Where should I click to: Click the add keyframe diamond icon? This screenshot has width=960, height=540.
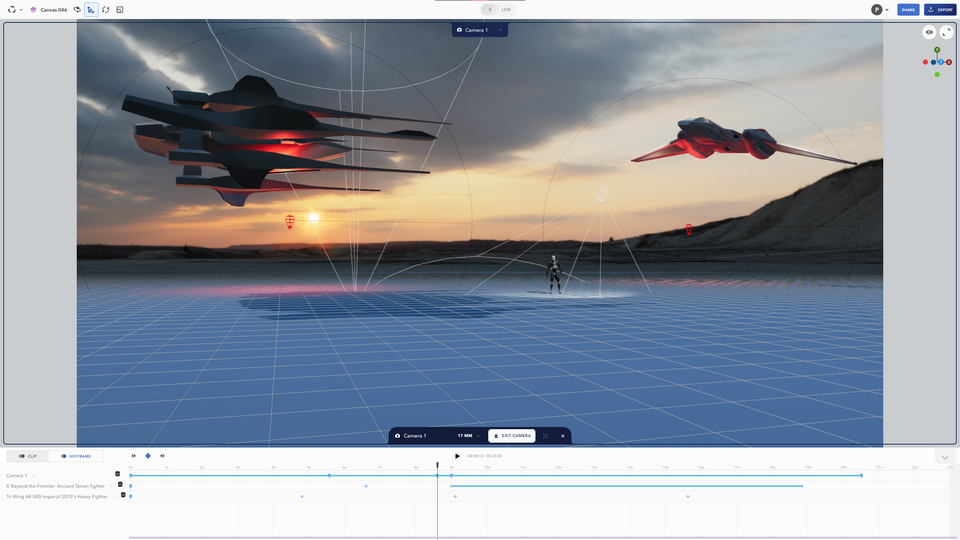point(148,456)
